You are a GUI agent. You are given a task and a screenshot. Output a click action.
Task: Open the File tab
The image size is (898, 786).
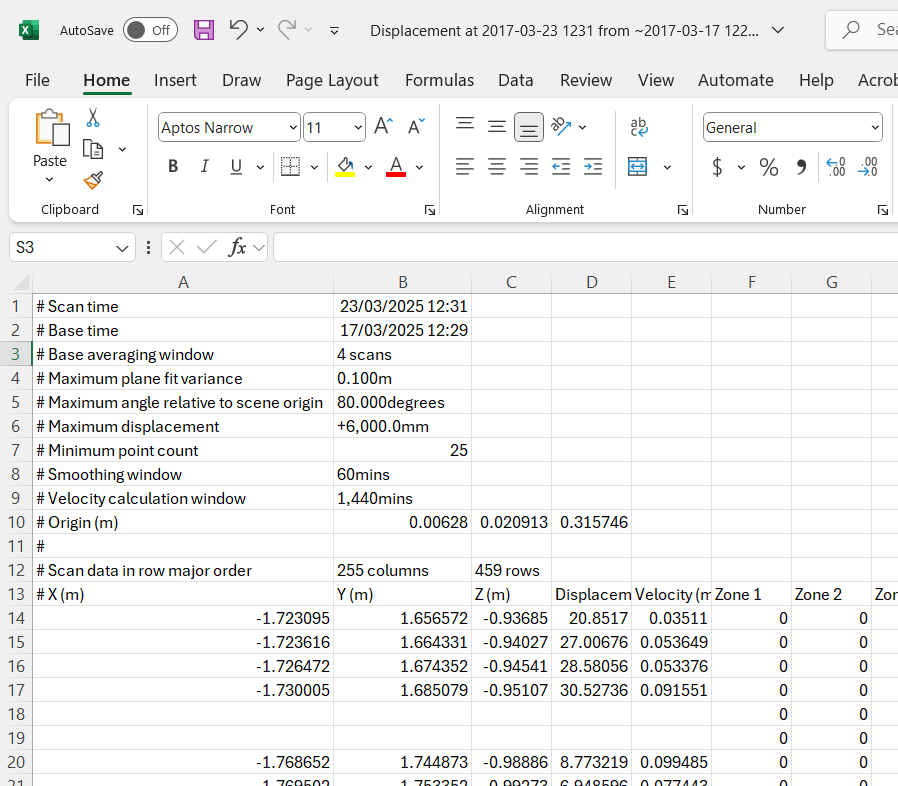coord(37,80)
